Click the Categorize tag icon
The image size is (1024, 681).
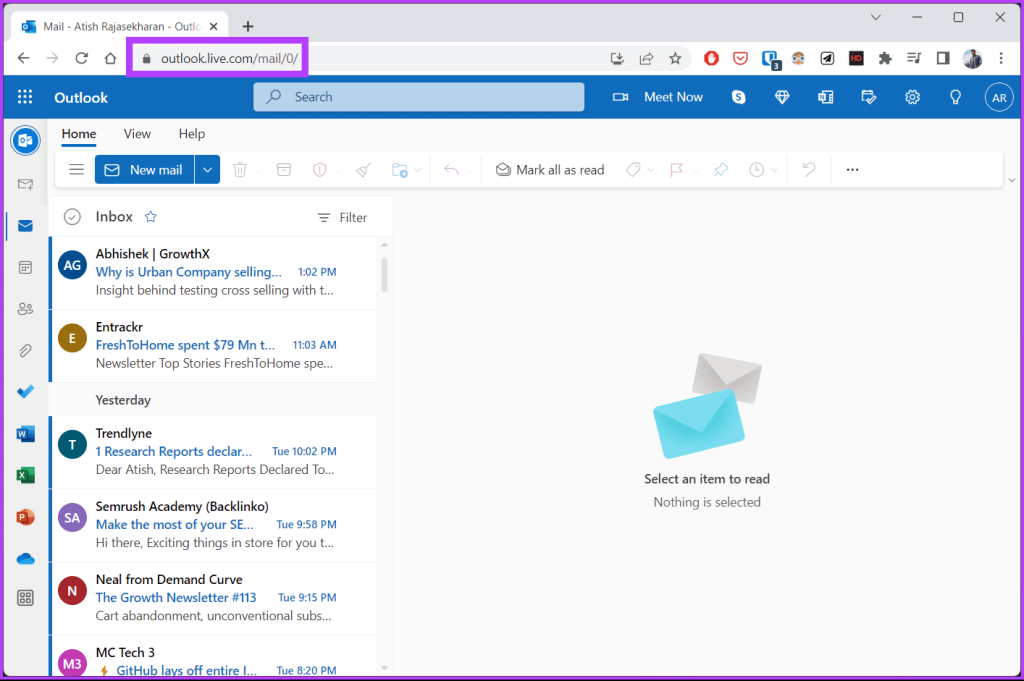[x=633, y=170]
